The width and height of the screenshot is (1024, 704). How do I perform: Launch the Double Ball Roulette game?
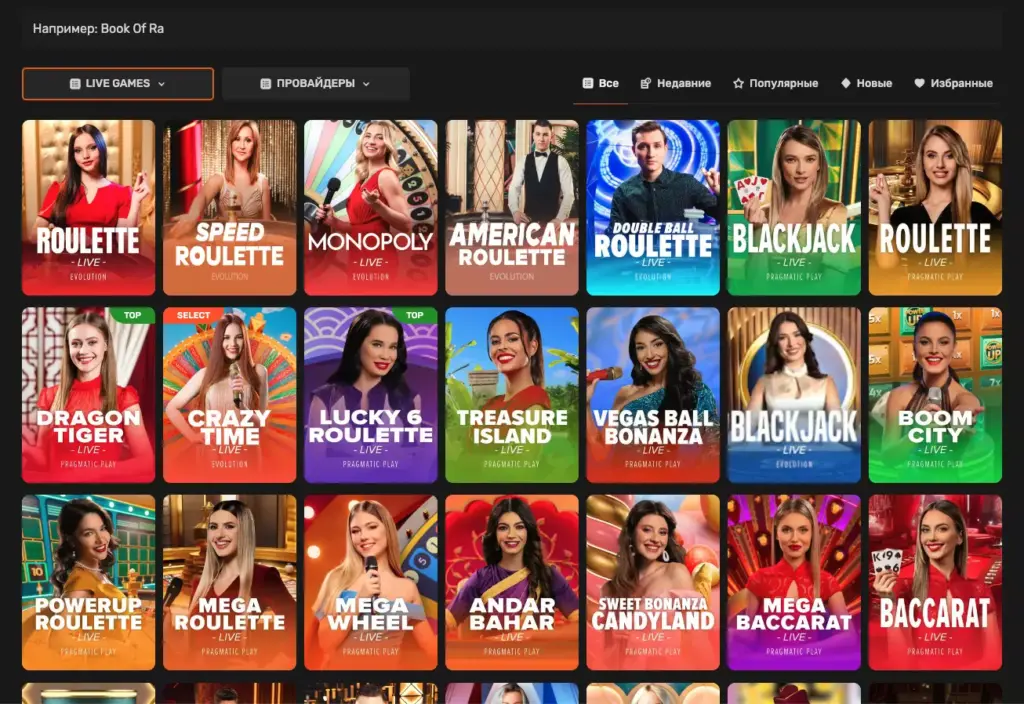click(652, 207)
